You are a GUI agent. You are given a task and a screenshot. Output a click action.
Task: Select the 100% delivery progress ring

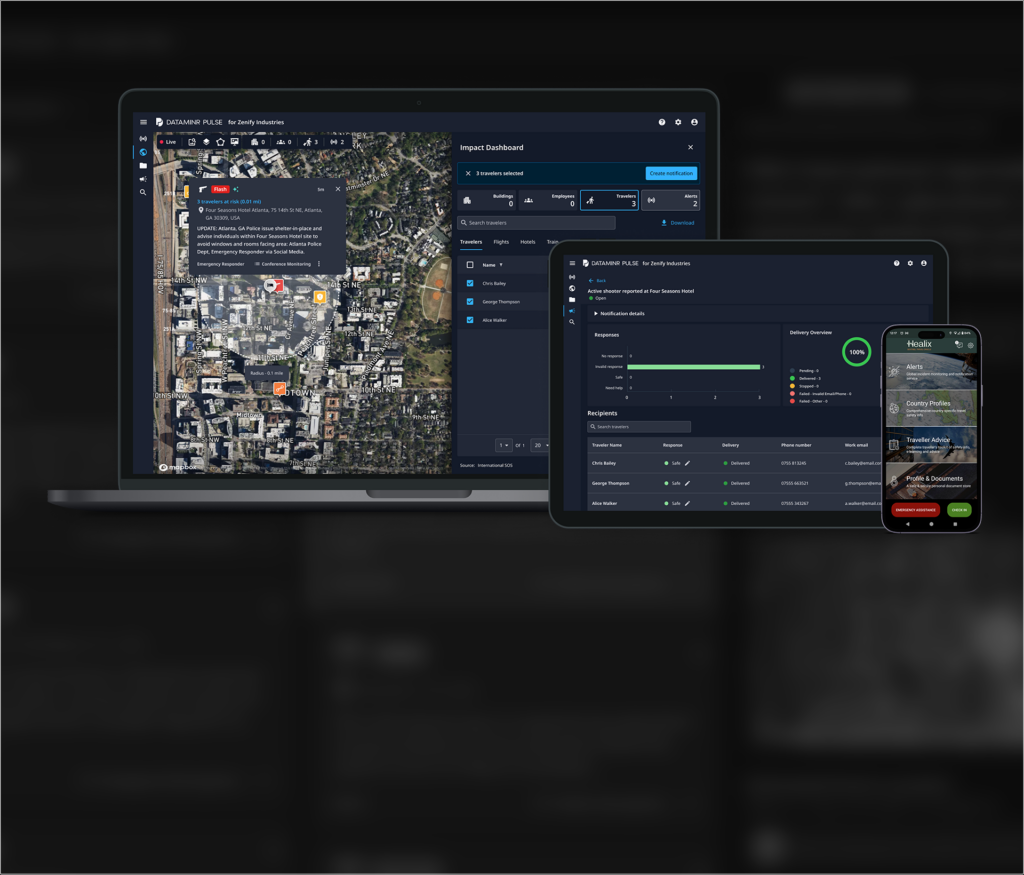click(856, 352)
